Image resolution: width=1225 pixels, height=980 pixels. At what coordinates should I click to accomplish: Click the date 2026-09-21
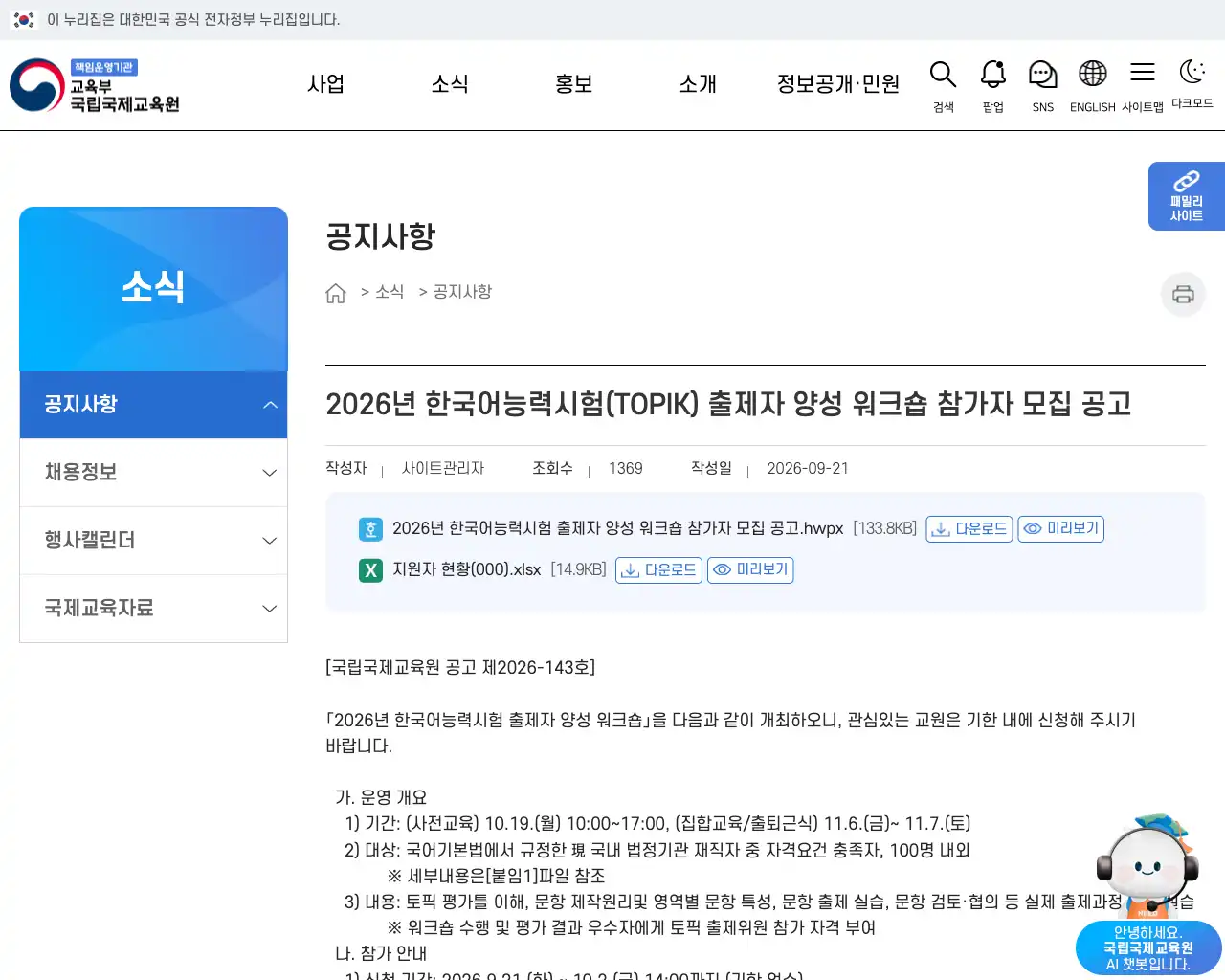point(808,469)
